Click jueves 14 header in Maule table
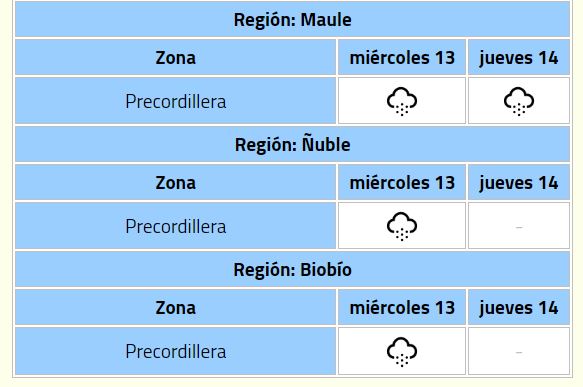Image resolution: width=583 pixels, height=387 pixels. pos(519,58)
